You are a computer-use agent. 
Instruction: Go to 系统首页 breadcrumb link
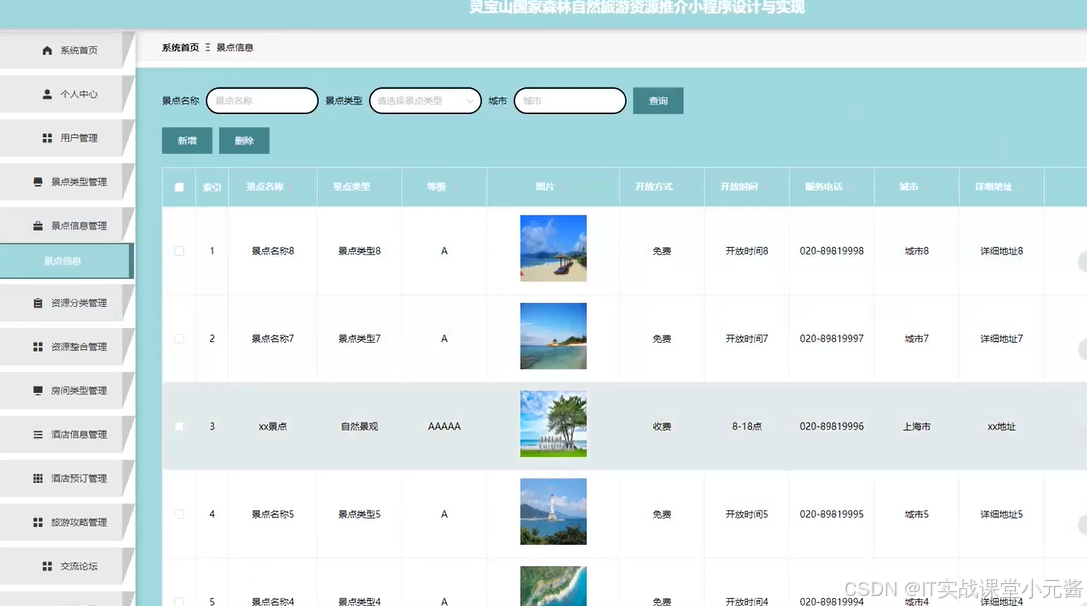pos(180,48)
